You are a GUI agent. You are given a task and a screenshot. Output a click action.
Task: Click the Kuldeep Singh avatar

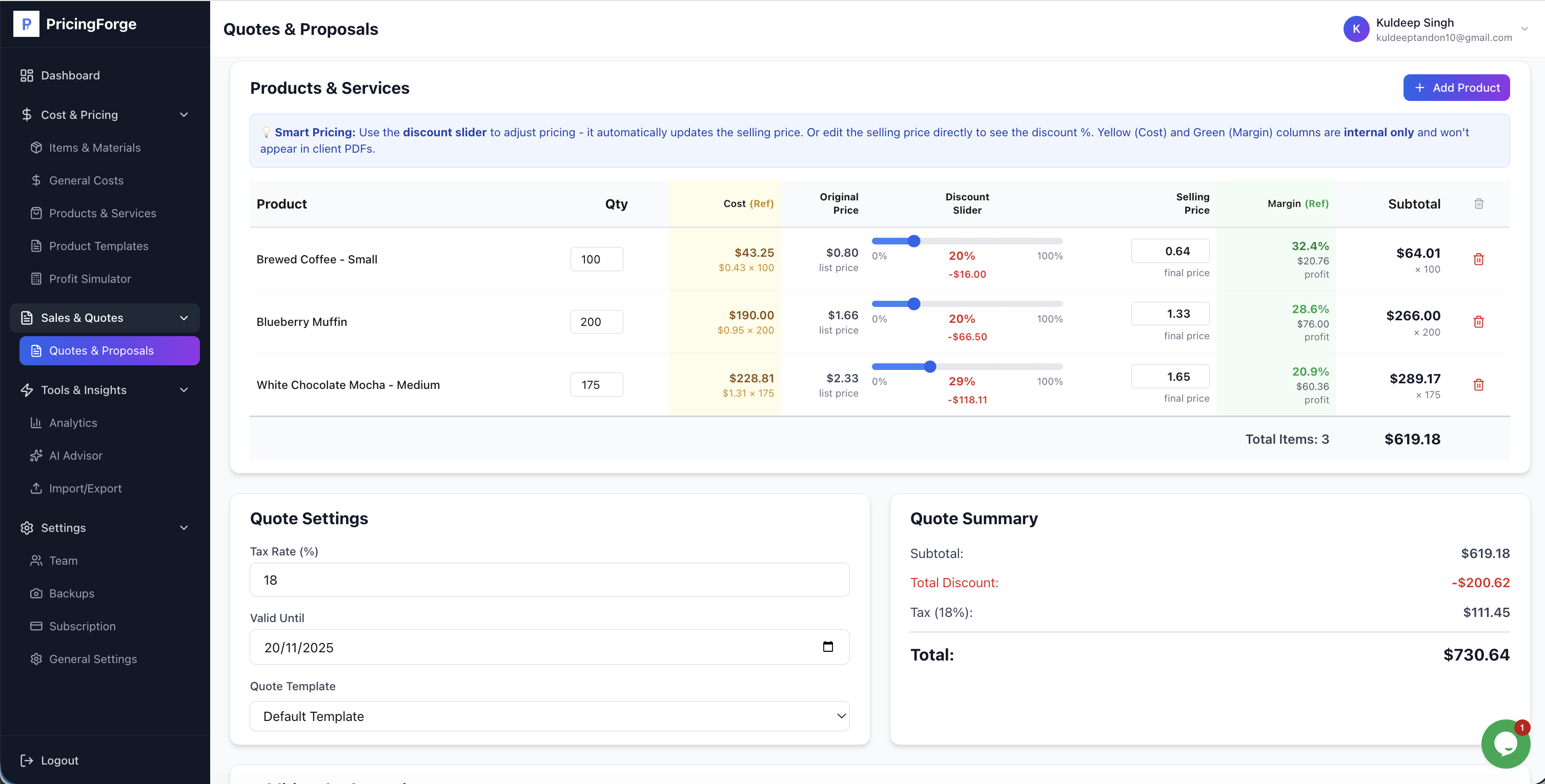[x=1356, y=29]
